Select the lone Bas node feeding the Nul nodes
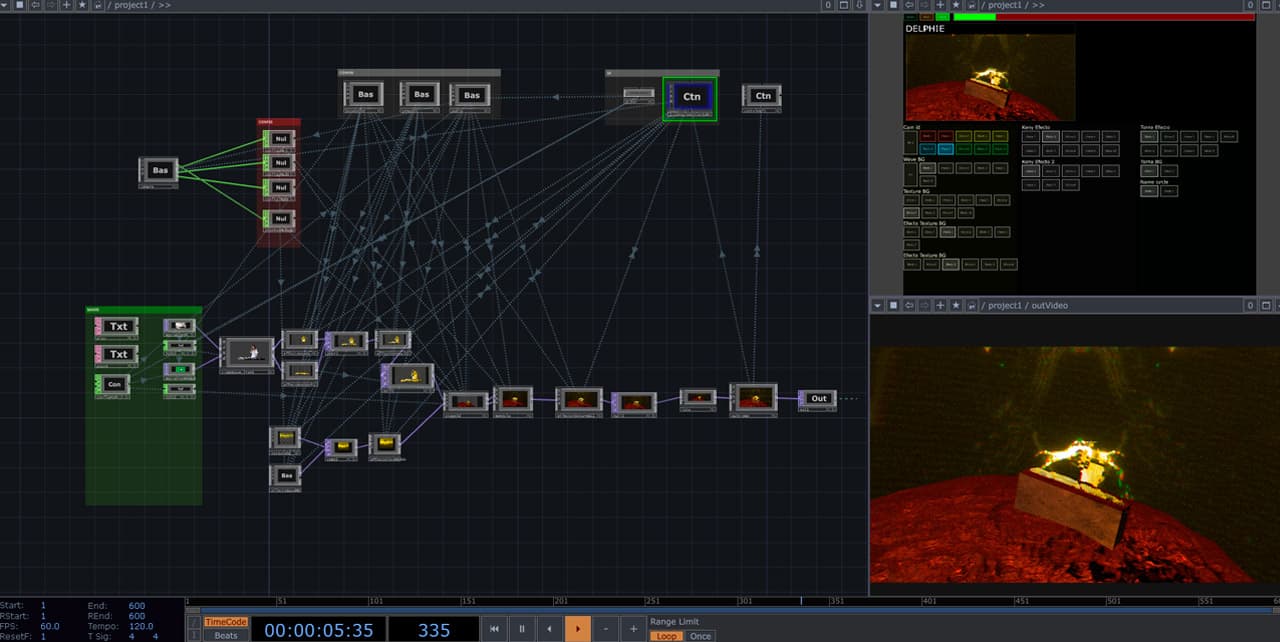 point(159,171)
